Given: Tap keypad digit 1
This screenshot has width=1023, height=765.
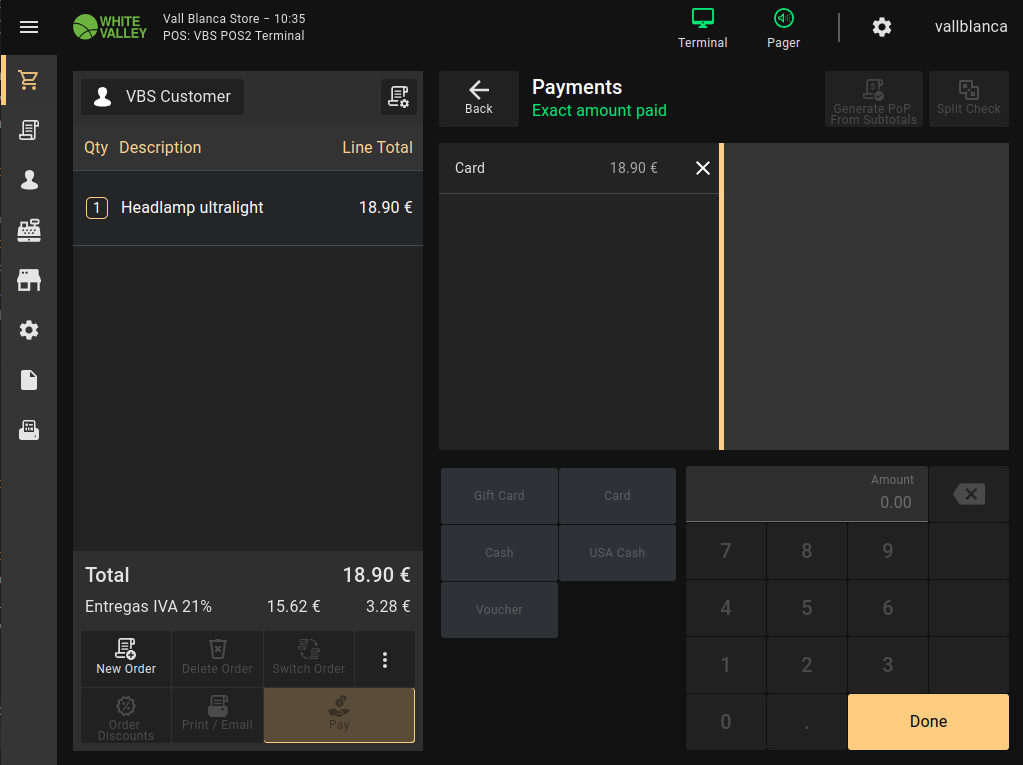Looking at the screenshot, I should coord(725,665).
